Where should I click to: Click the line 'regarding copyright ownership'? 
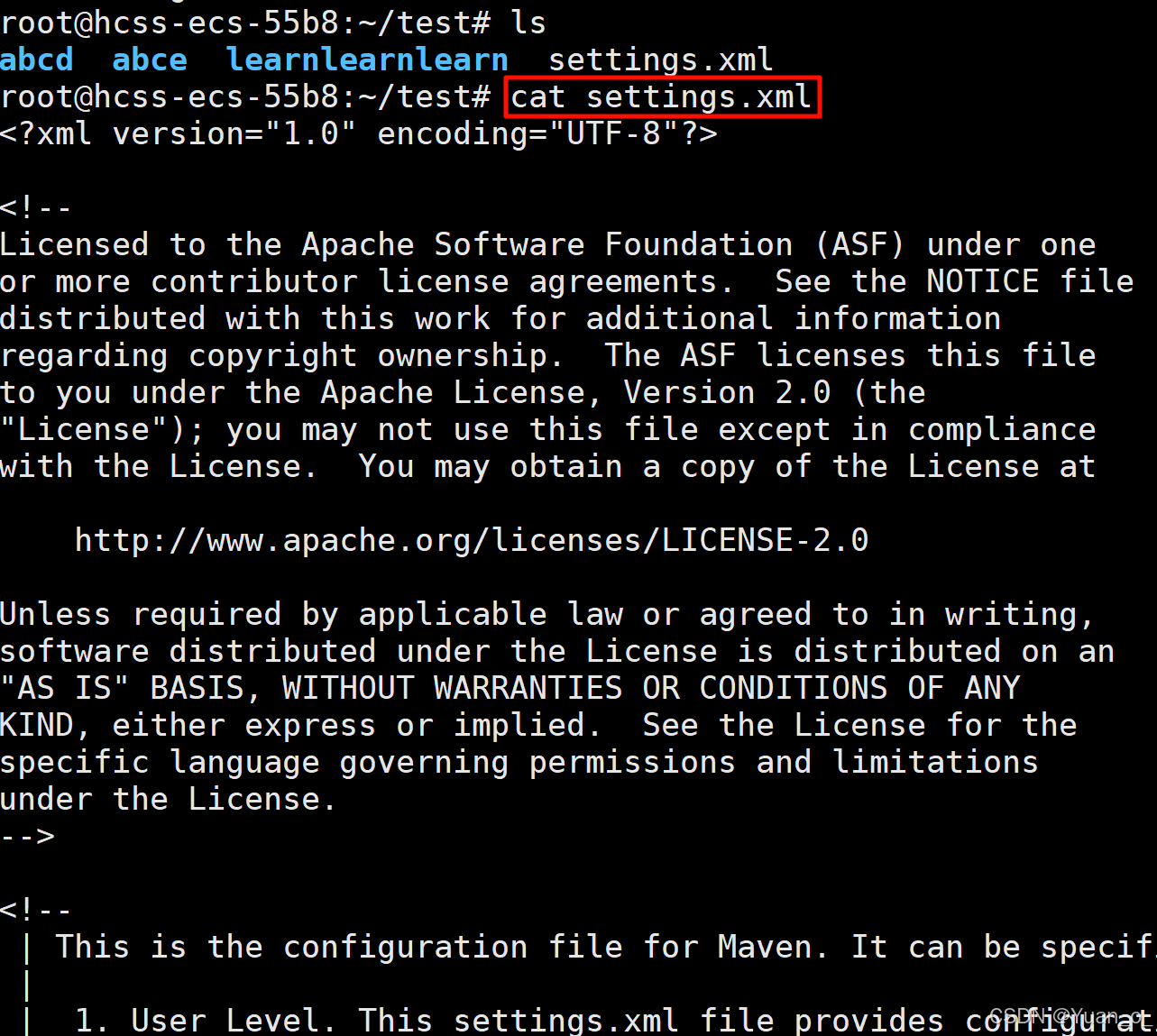coord(548,355)
